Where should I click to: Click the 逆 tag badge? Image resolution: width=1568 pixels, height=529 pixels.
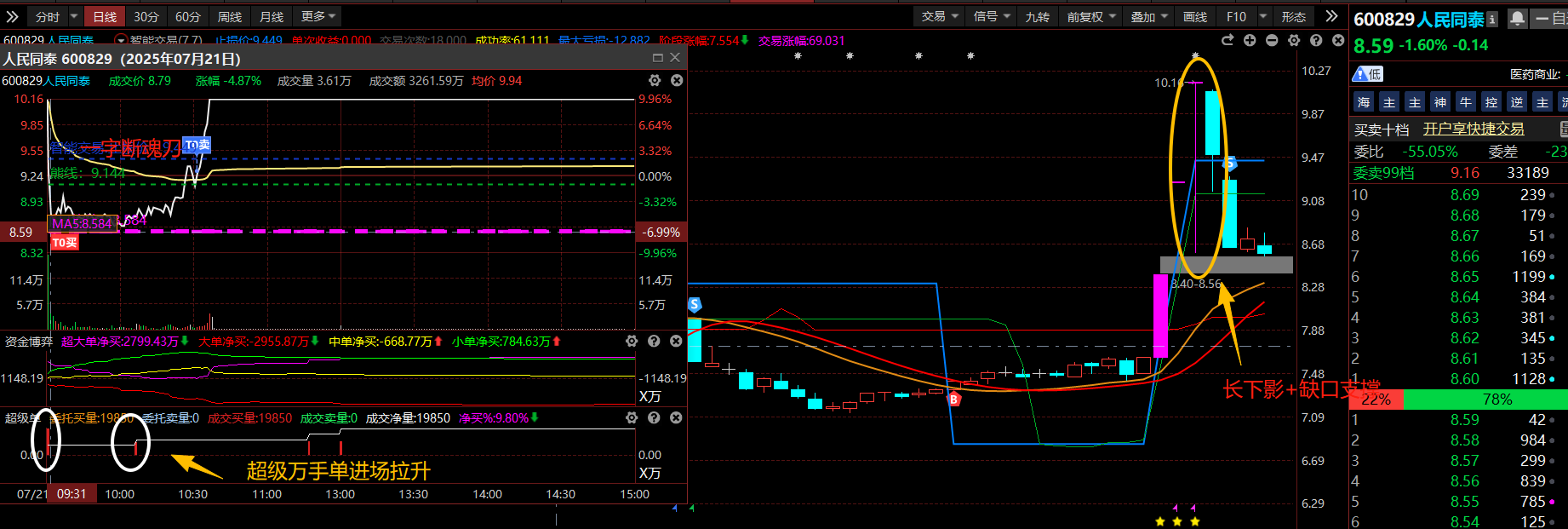tap(1517, 102)
